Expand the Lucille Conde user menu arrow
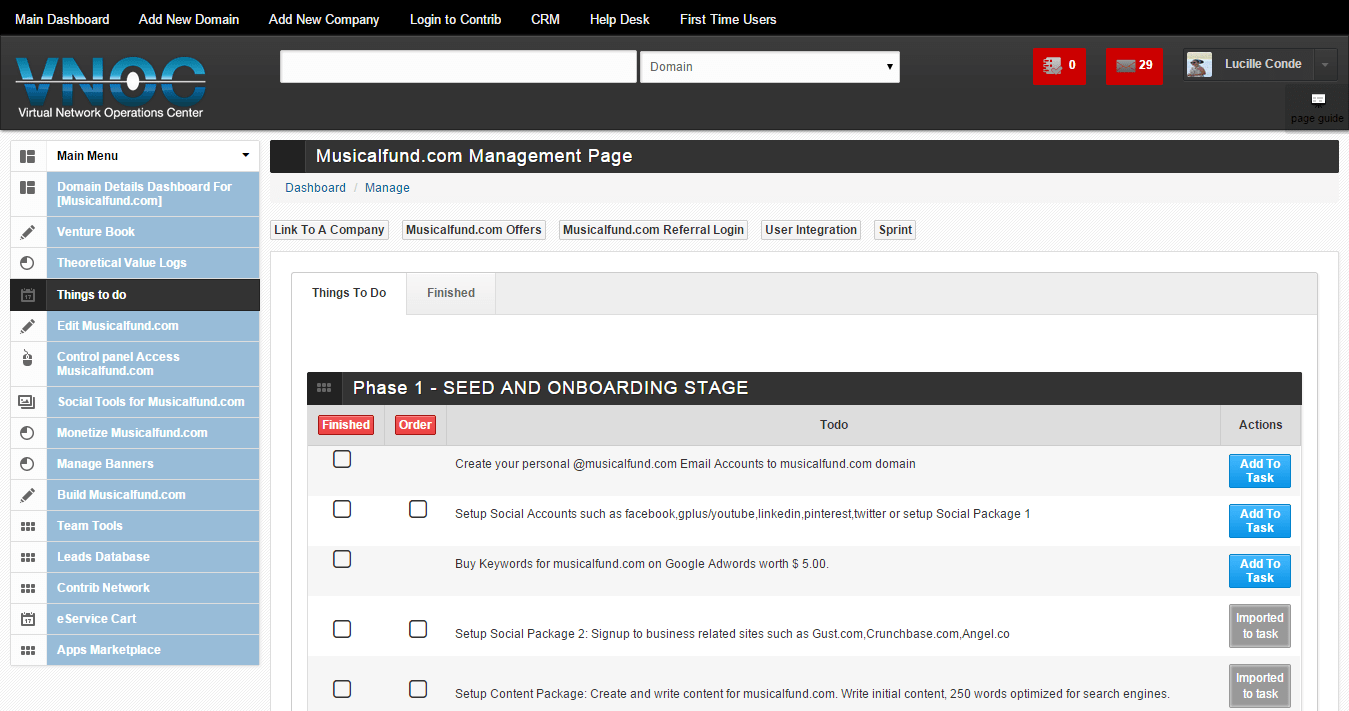The image size is (1349, 711). (x=1325, y=64)
